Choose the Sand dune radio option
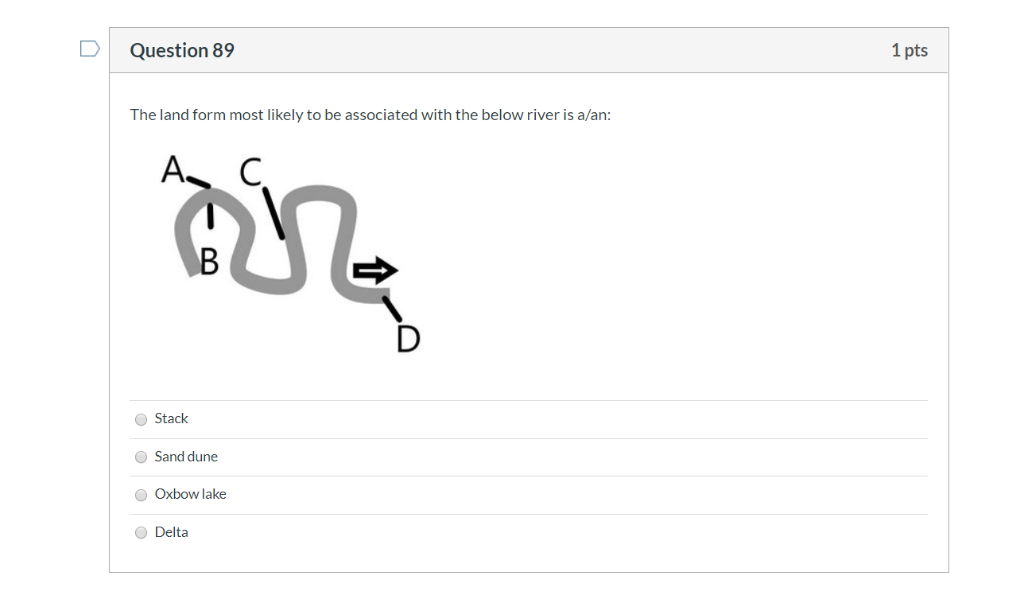This screenshot has width=1024, height=599. coord(141,457)
